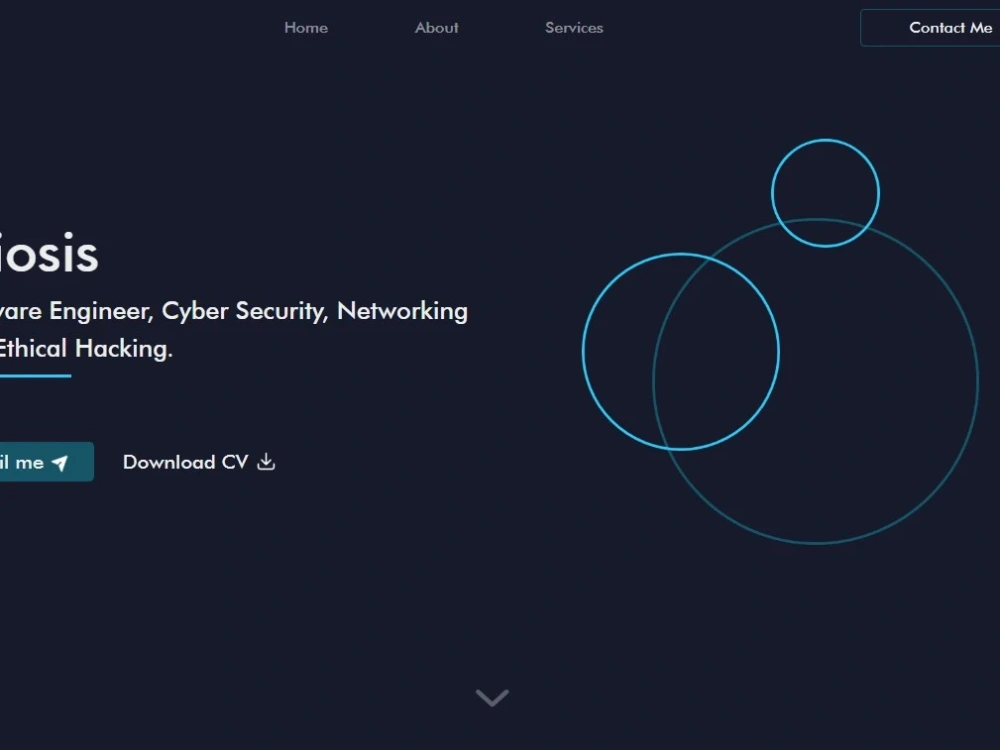Click the large 'iosis' heading text
The height and width of the screenshot is (750, 1000).
pyautogui.click(x=49, y=253)
